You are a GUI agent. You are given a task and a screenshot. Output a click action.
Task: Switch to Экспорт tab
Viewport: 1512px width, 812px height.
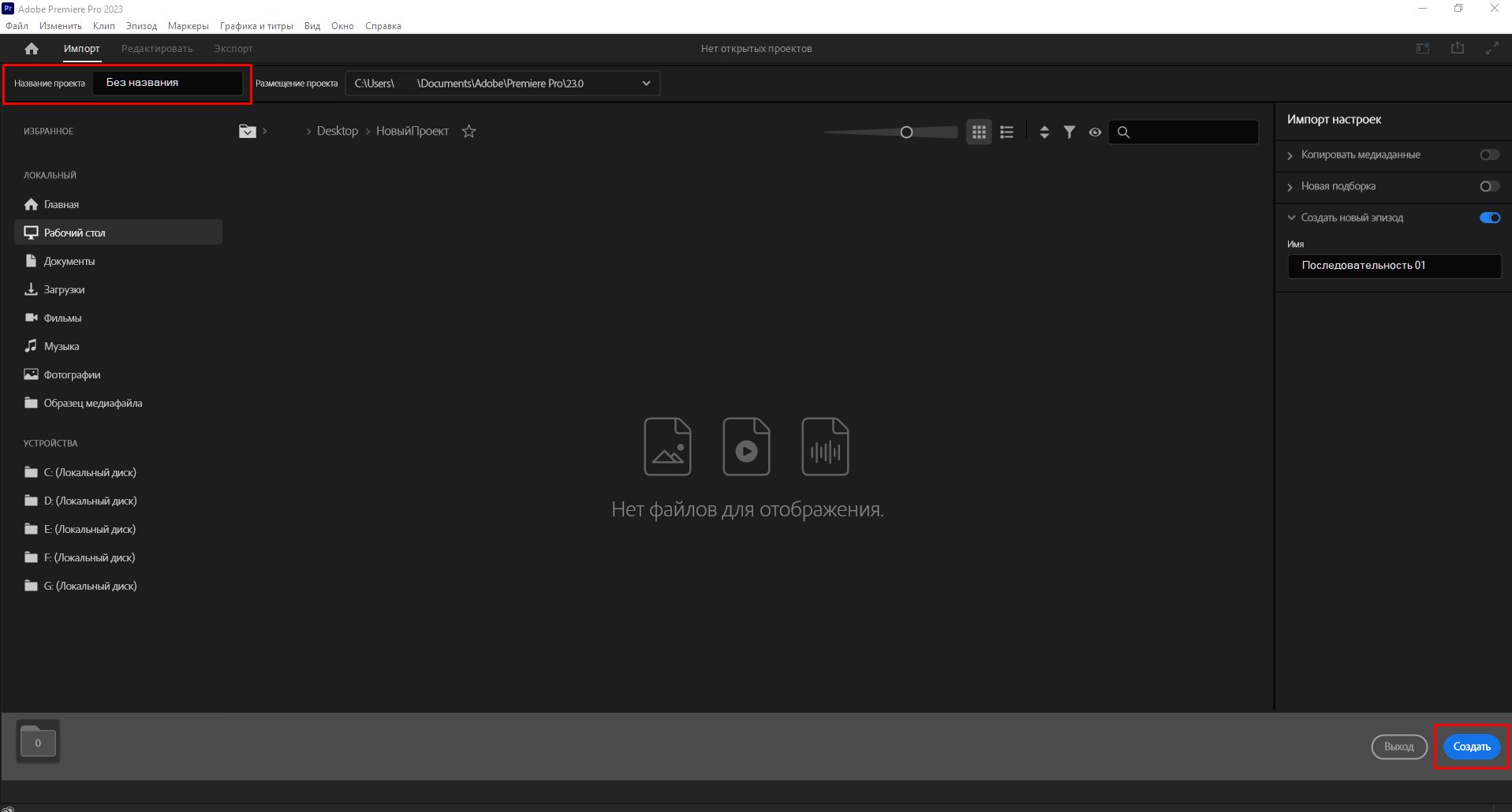click(233, 49)
